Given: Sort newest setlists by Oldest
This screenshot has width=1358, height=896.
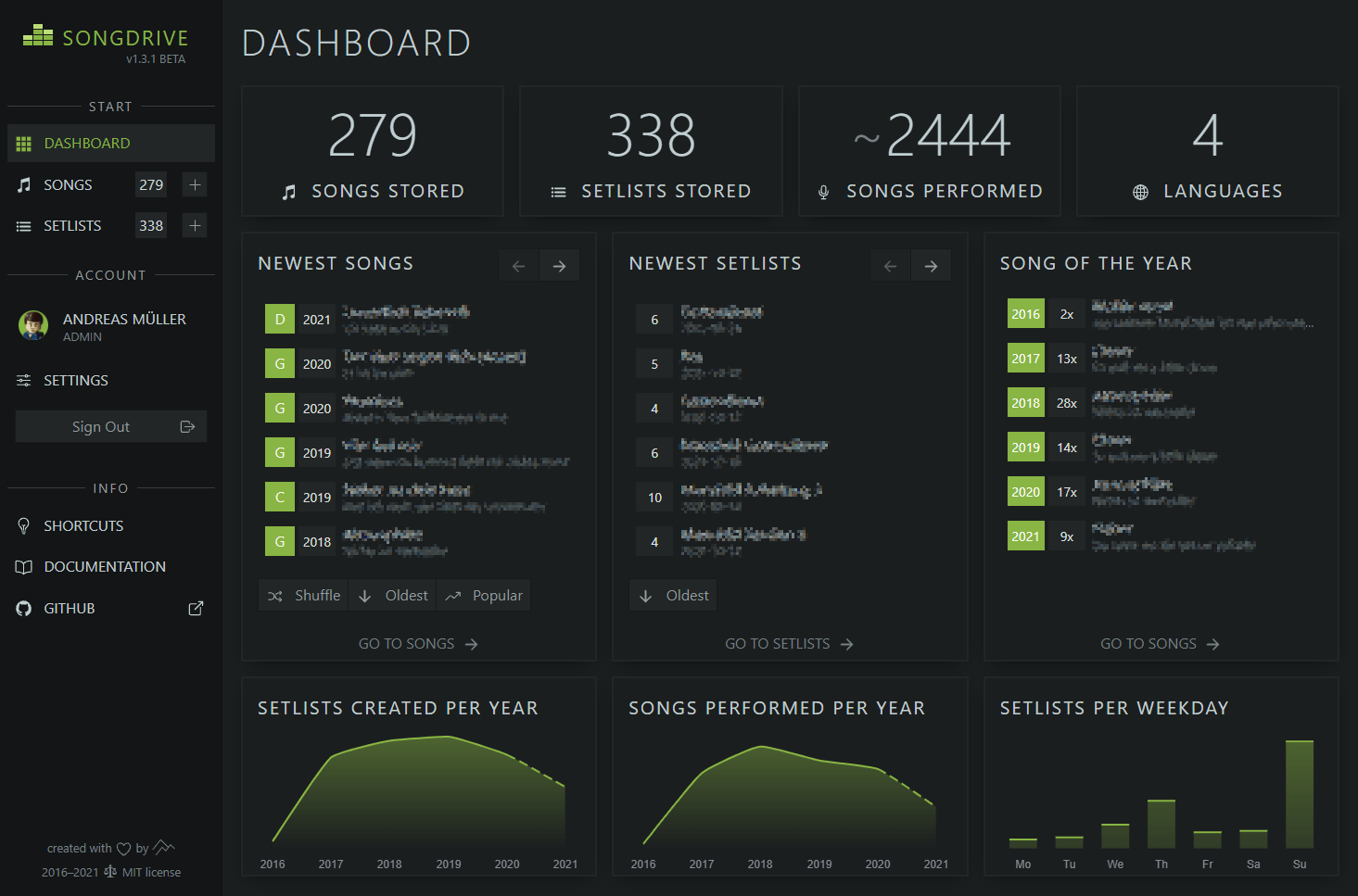Looking at the screenshot, I should (673, 595).
